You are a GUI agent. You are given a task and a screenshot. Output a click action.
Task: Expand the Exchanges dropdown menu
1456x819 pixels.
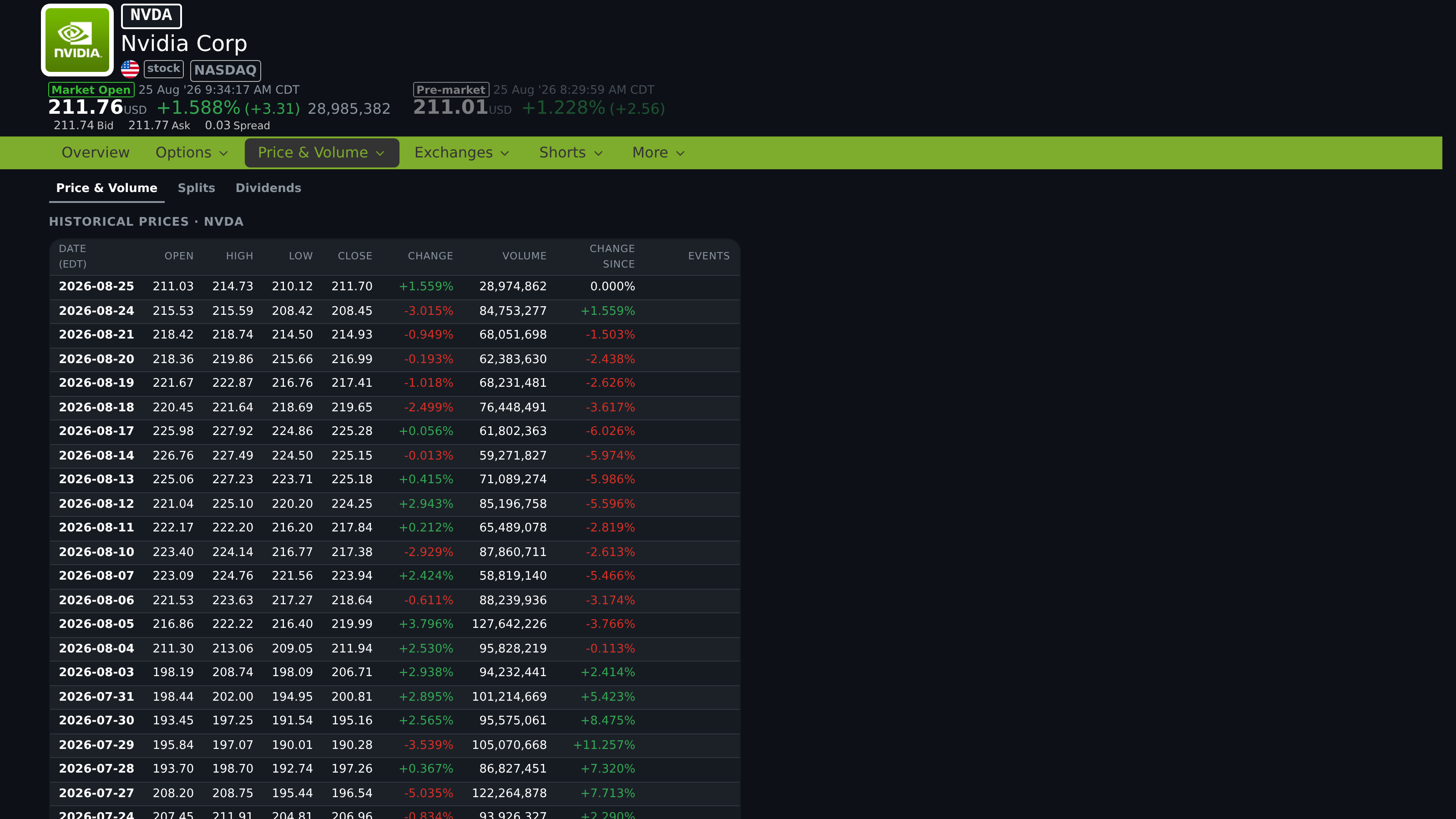(462, 152)
